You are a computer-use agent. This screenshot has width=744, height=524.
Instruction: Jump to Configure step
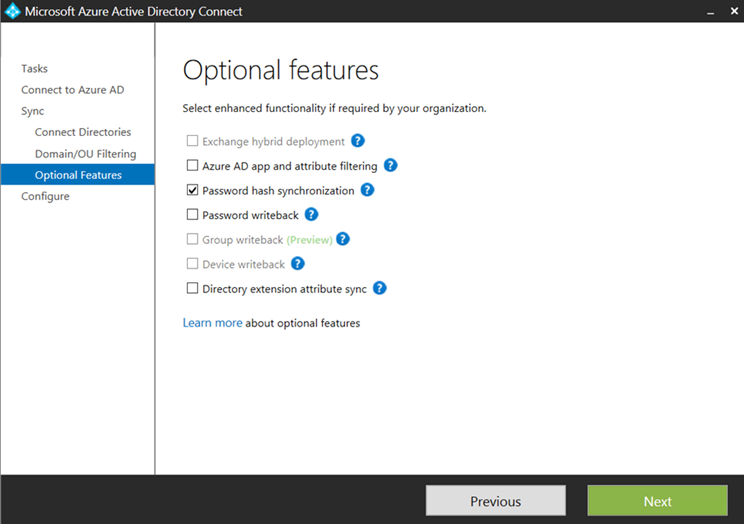point(45,196)
